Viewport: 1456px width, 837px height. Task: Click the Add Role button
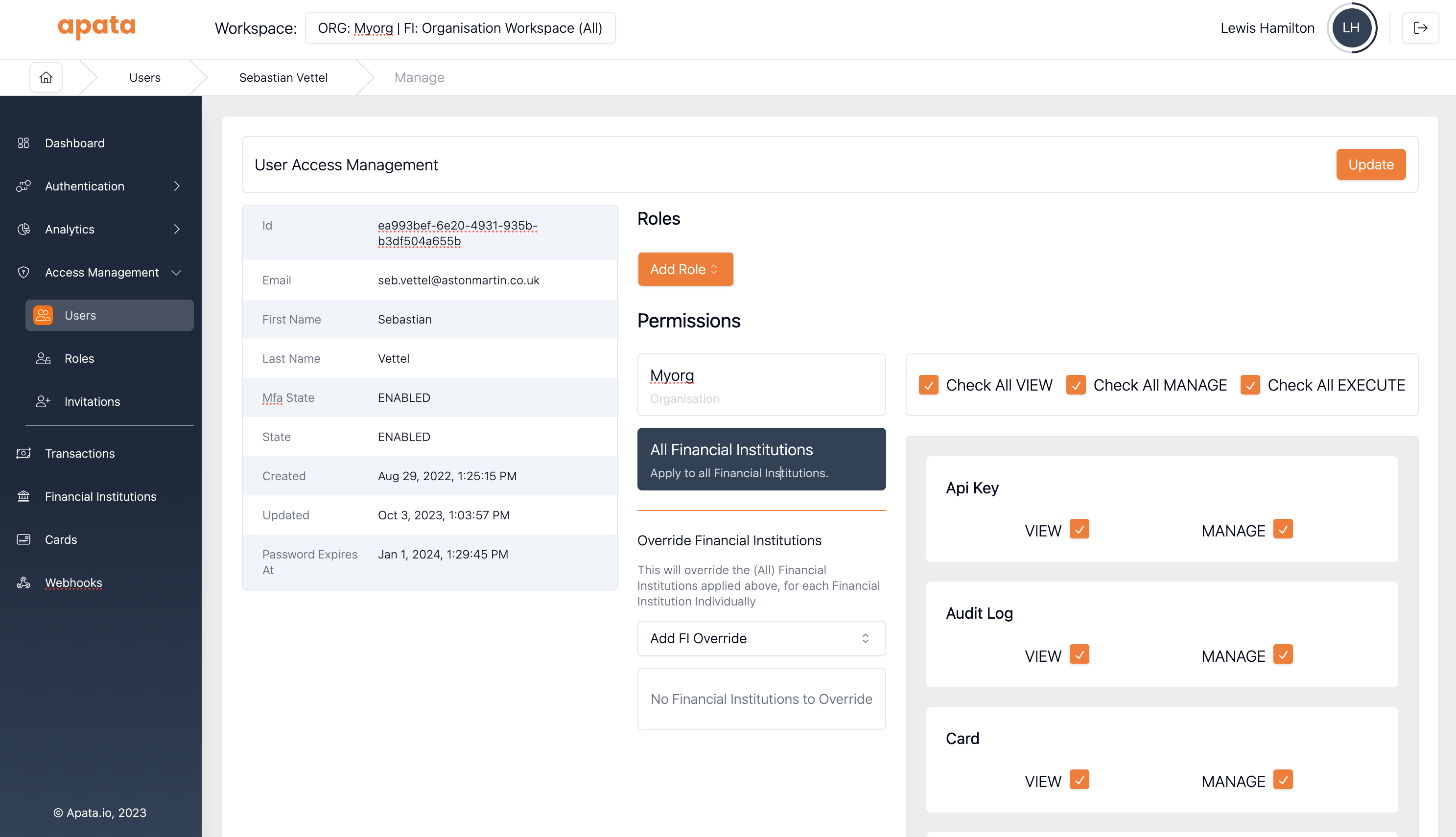(x=684, y=269)
